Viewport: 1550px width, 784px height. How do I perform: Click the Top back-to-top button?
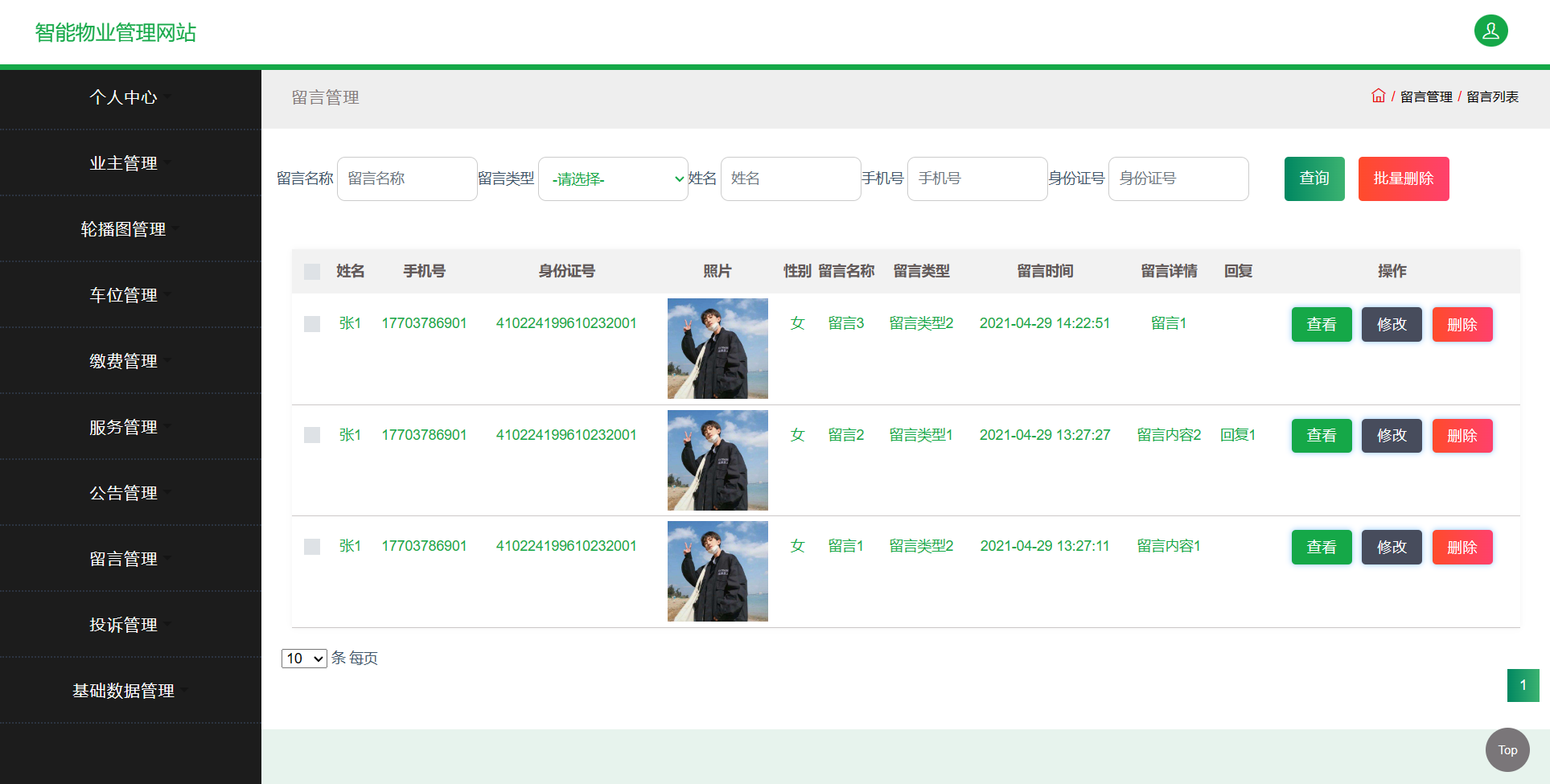tap(1507, 749)
